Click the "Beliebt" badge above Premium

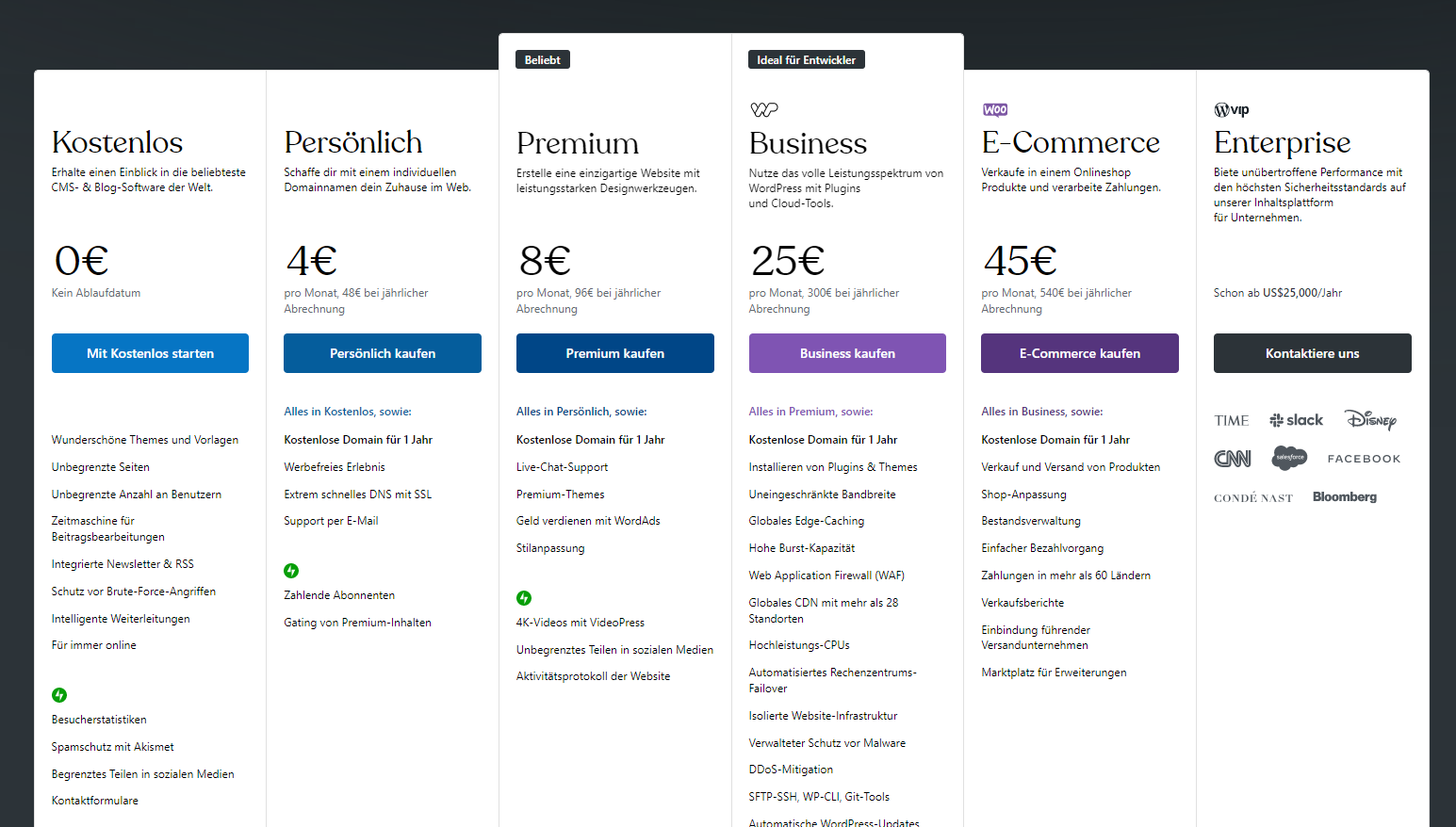tap(543, 60)
